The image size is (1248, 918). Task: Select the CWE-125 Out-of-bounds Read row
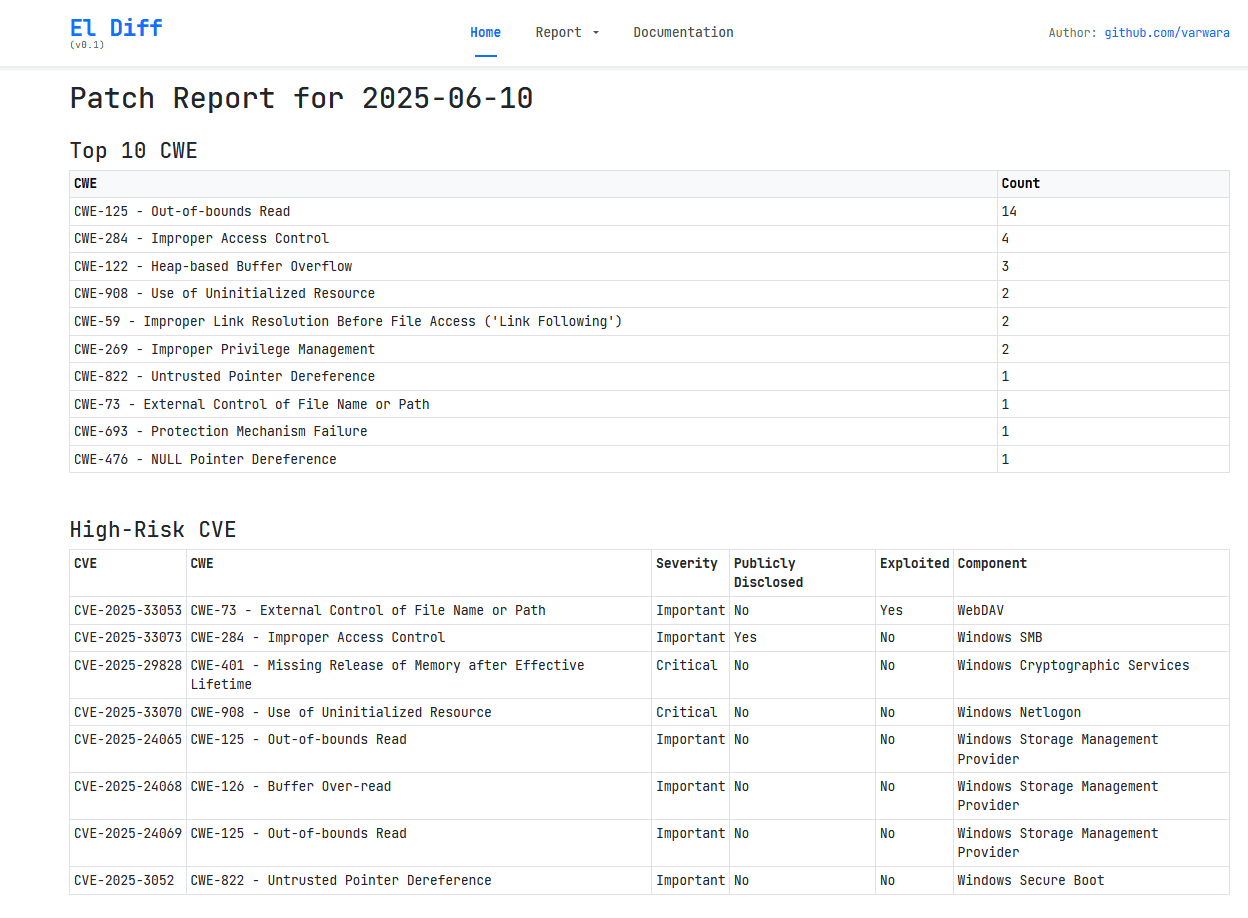[x=182, y=211]
